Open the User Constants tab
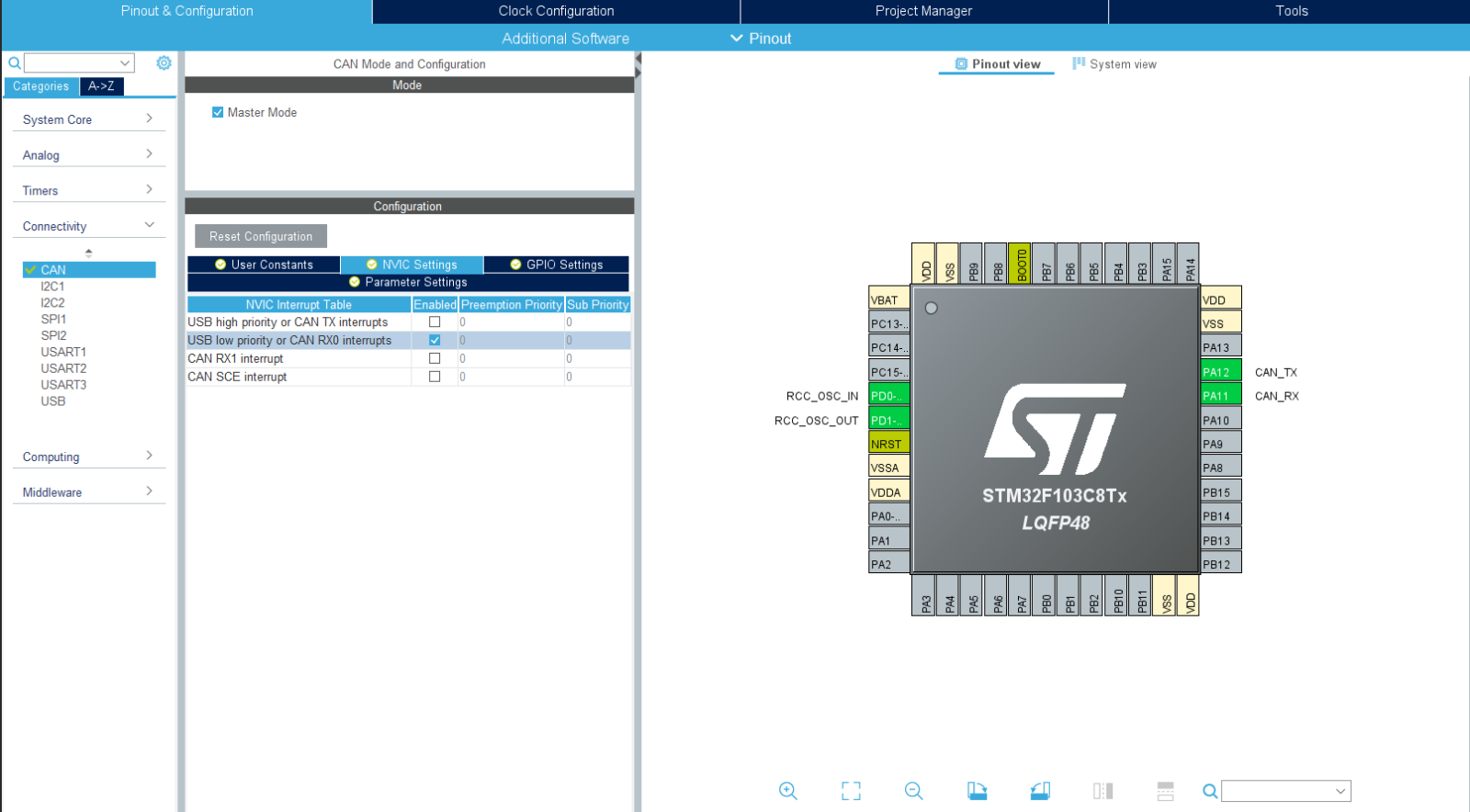 (x=264, y=265)
